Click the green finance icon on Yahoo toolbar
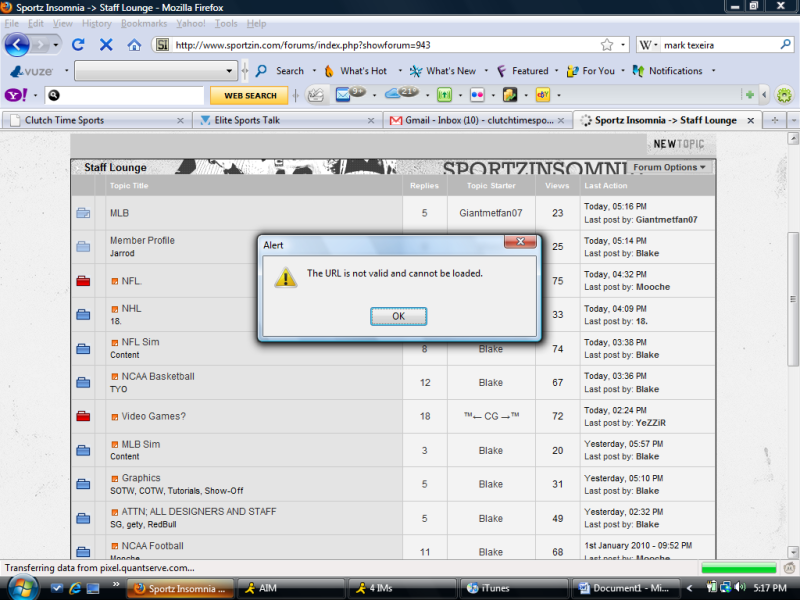The width and height of the screenshot is (800, 600). 444,95
